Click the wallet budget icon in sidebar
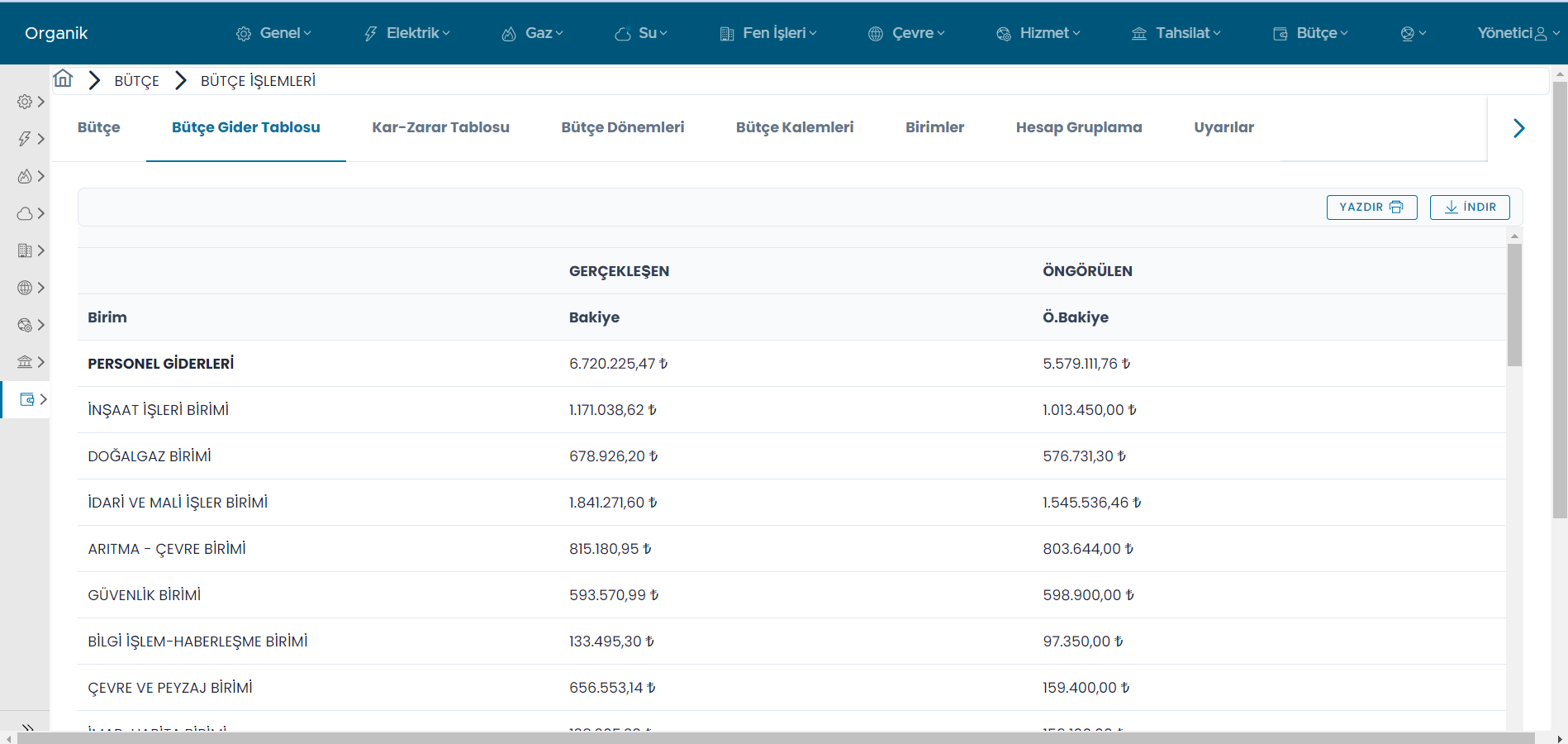Image resolution: width=1568 pixels, height=744 pixels. [x=27, y=399]
